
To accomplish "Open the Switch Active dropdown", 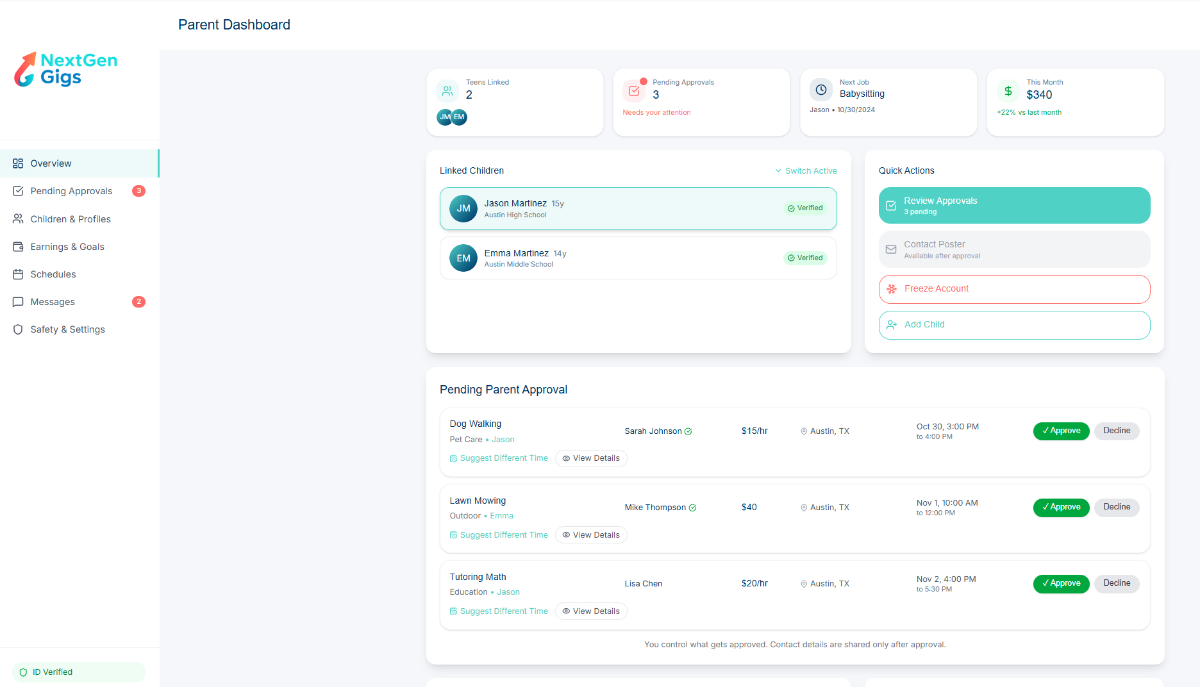I will pos(806,170).
